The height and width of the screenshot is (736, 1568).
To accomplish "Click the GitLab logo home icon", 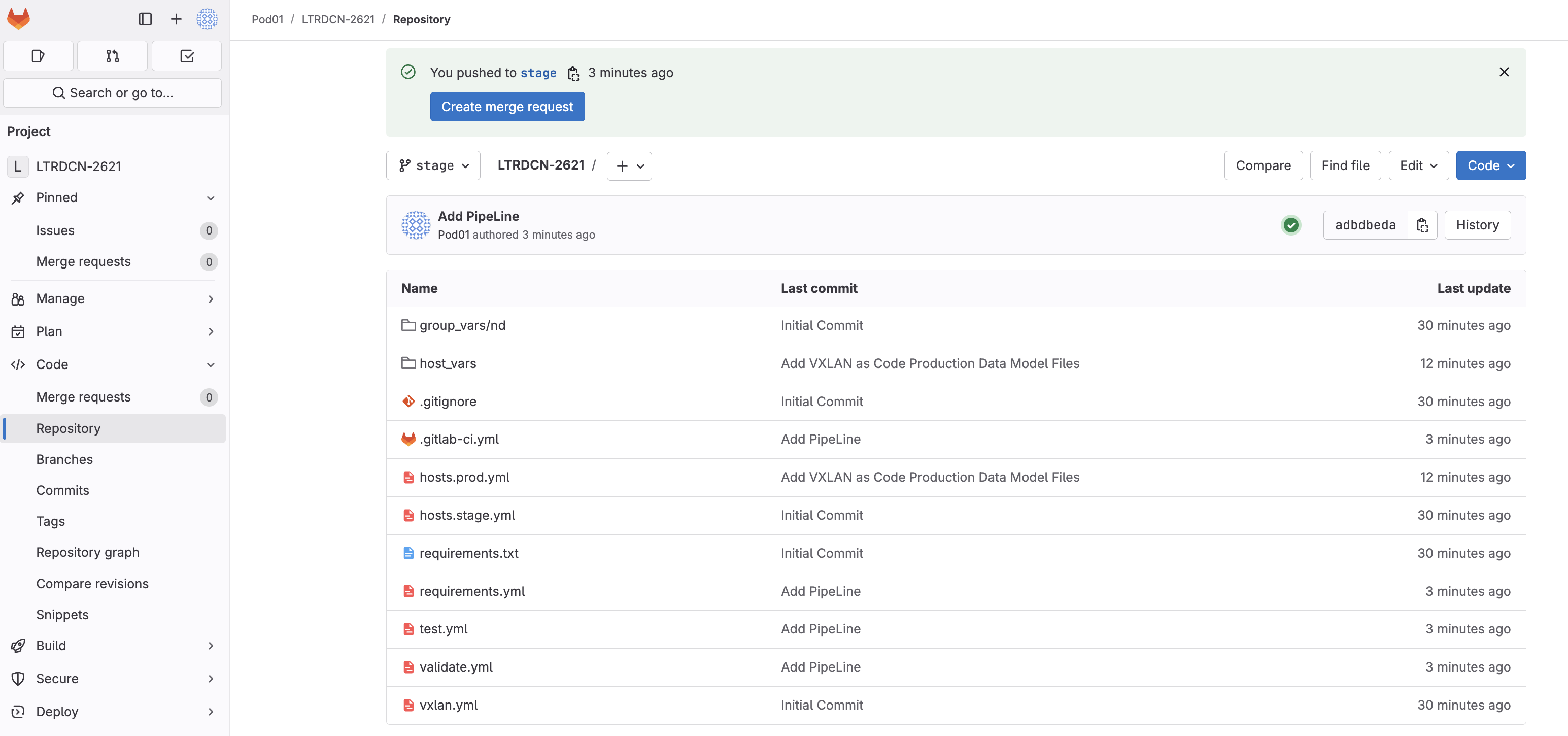I will point(18,19).
